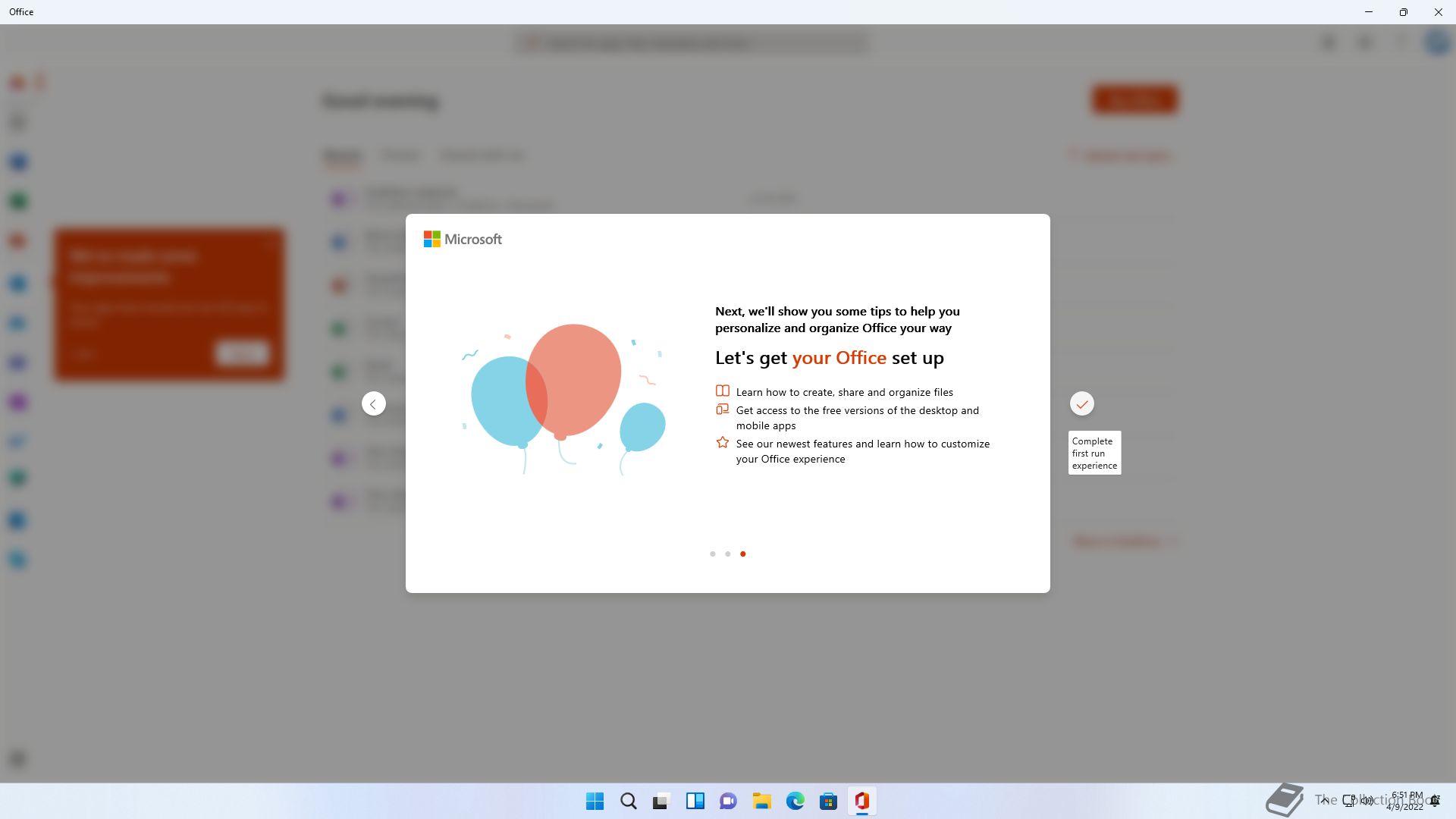Open Microsoft Store from the taskbar
Image resolution: width=1456 pixels, height=819 pixels.
click(829, 801)
